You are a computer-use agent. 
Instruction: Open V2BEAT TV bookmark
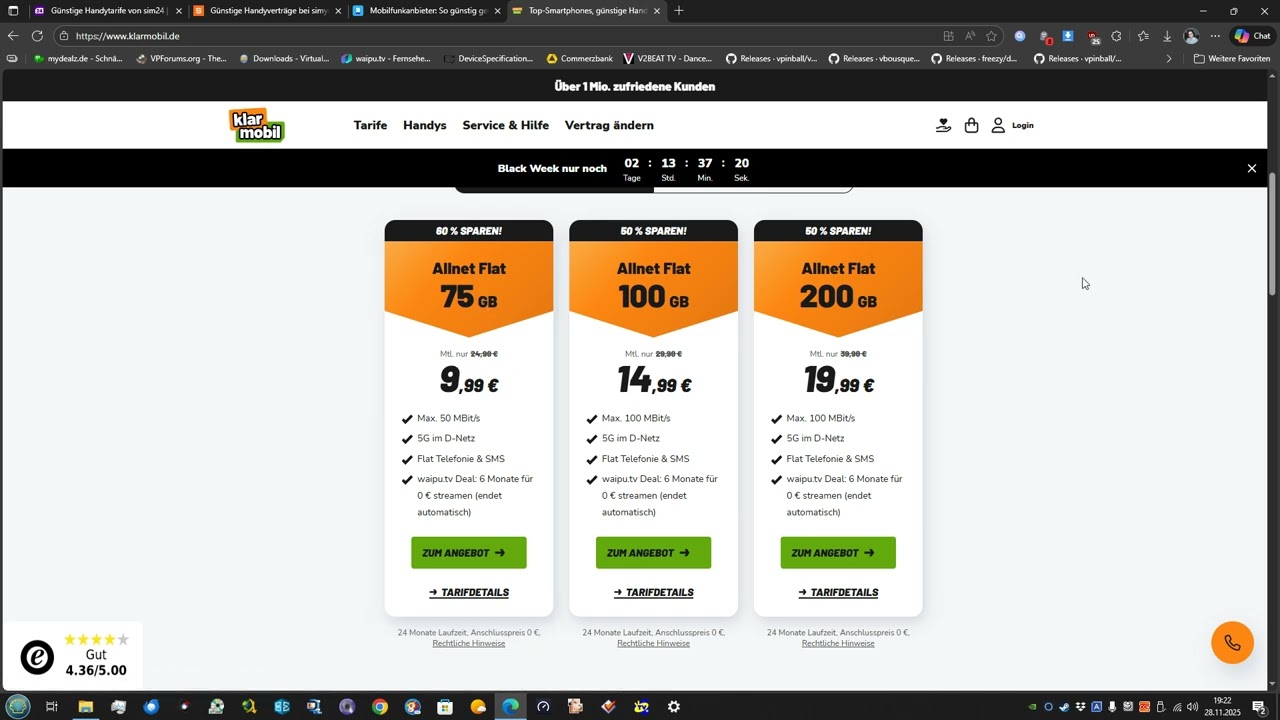[667, 59]
